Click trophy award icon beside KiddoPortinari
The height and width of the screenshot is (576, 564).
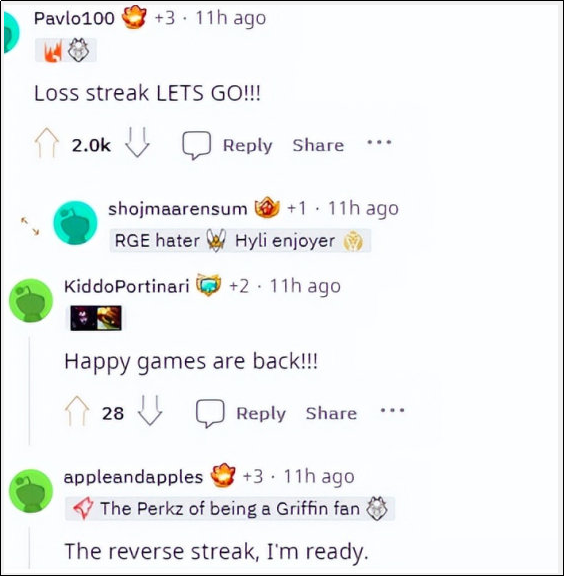coord(209,285)
